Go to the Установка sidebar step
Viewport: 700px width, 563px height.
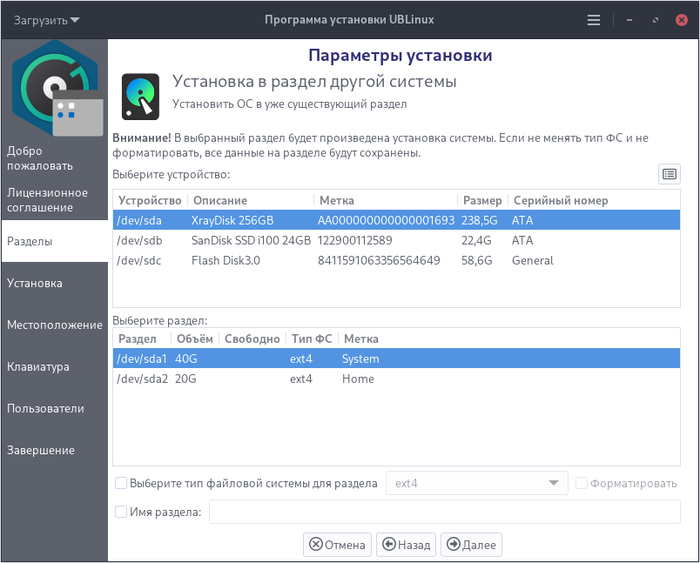tap(35, 283)
